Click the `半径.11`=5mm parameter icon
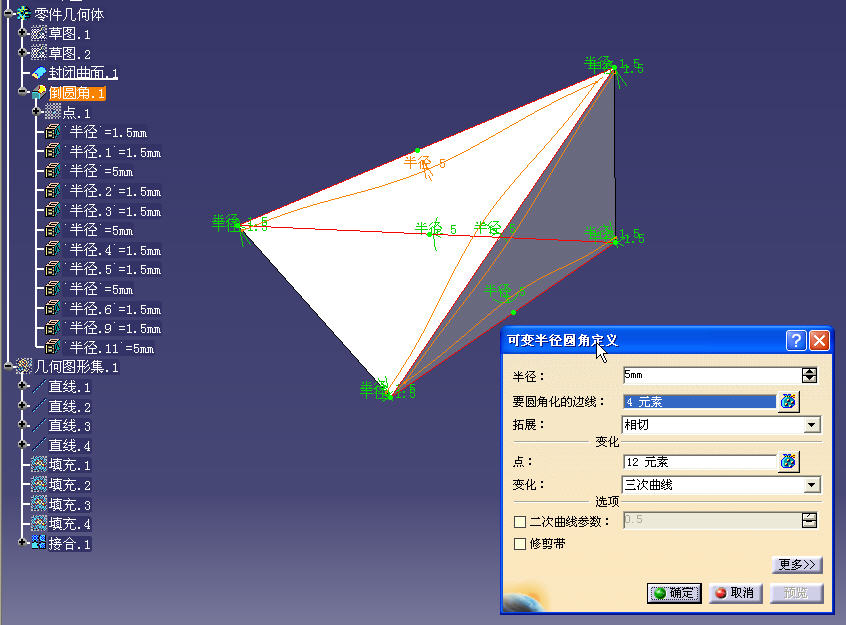 pyautogui.click(x=52, y=347)
